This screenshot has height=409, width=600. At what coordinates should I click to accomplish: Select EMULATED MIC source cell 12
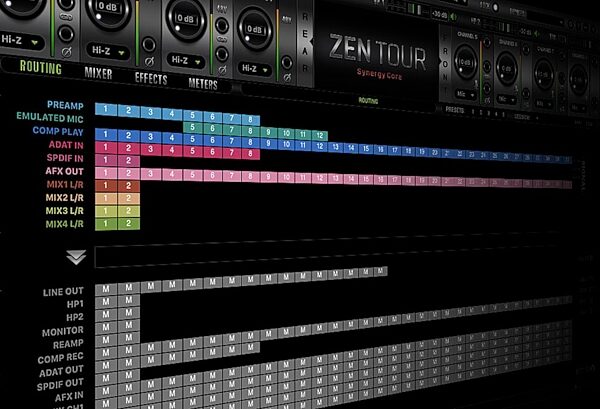(320, 135)
